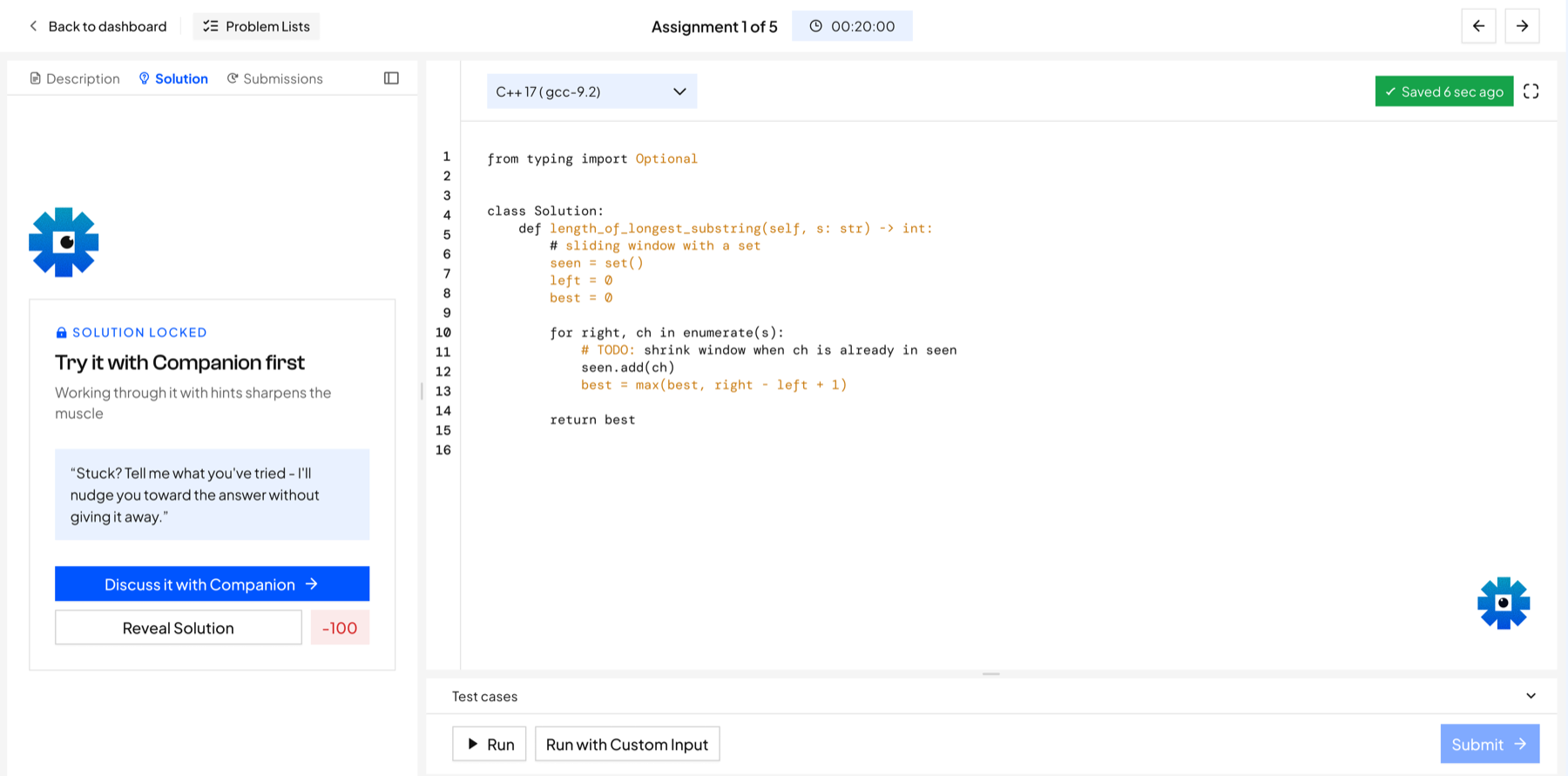
Task: Click the code line 'class Solution:'
Action: [545, 211]
